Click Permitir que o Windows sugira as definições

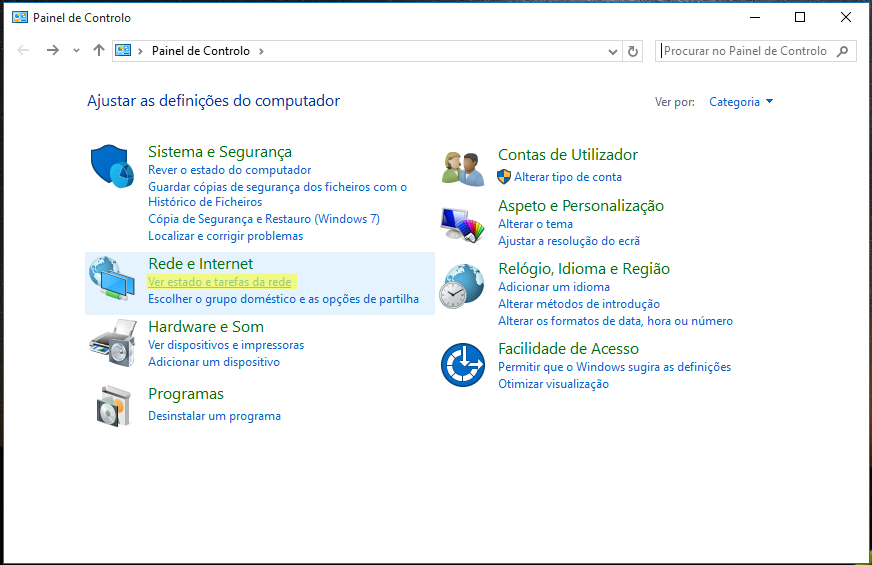pyautogui.click(x=615, y=367)
